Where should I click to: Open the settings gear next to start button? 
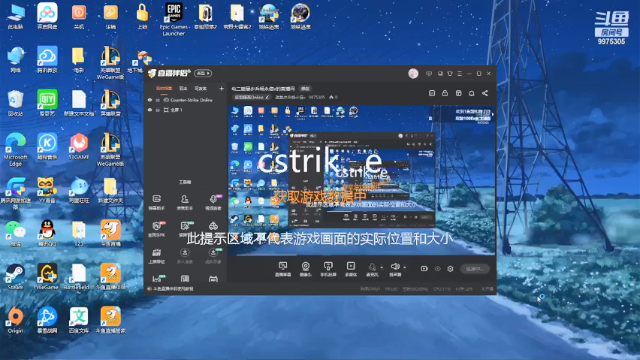pos(450,269)
